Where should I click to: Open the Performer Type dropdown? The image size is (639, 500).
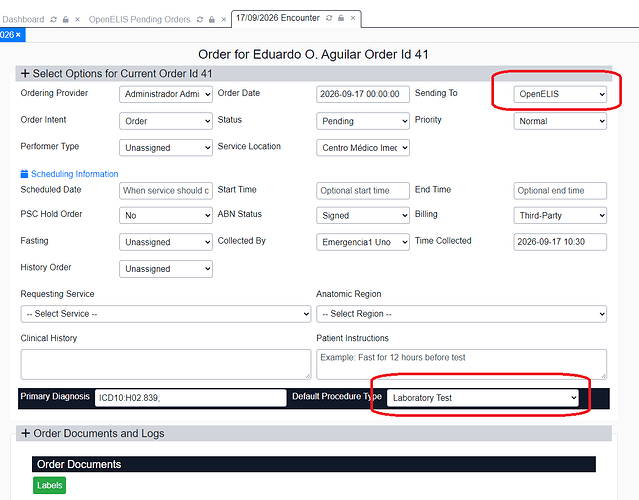click(166, 148)
